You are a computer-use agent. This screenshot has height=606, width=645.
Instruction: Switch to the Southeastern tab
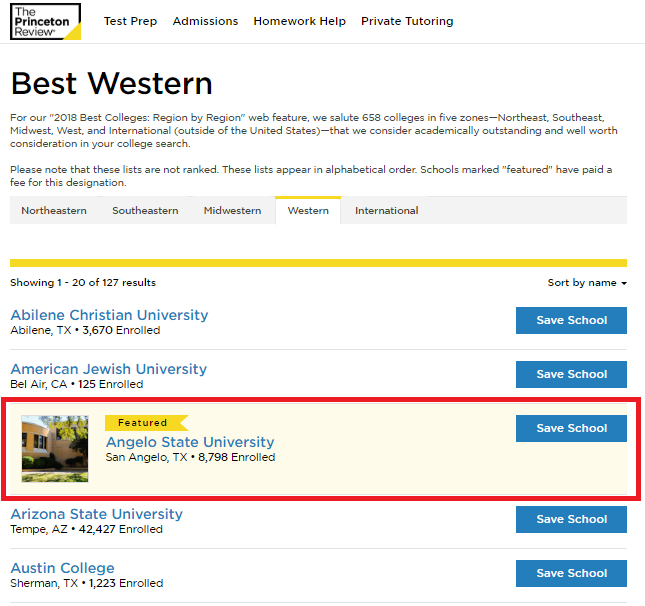(145, 211)
